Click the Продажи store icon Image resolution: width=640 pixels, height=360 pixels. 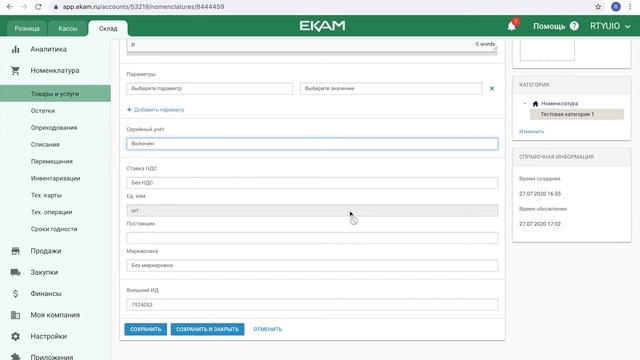point(16,251)
